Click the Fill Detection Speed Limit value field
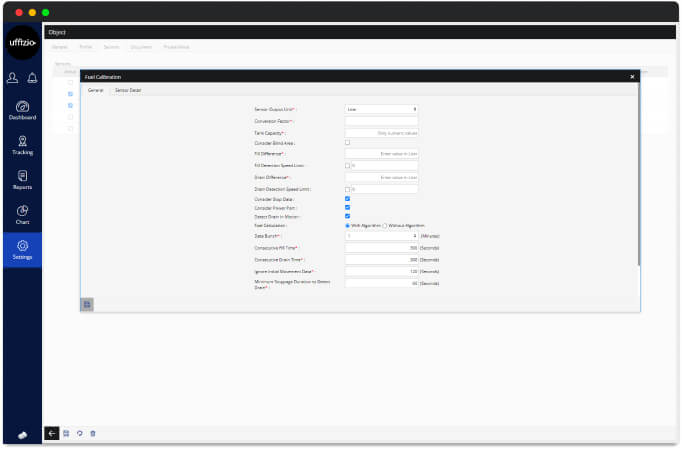This screenshot has width=682, height=449. pyautogui.click(x=384, y=166)
